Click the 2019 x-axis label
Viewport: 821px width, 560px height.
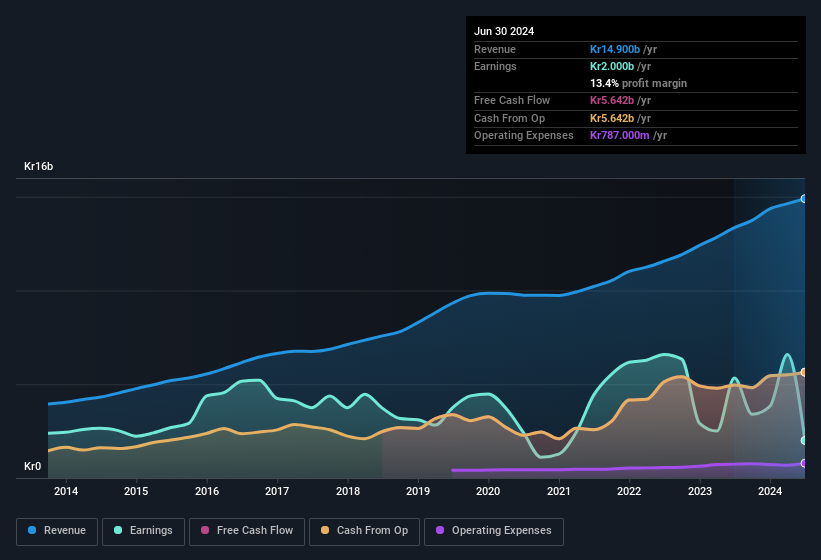(418, 491)
